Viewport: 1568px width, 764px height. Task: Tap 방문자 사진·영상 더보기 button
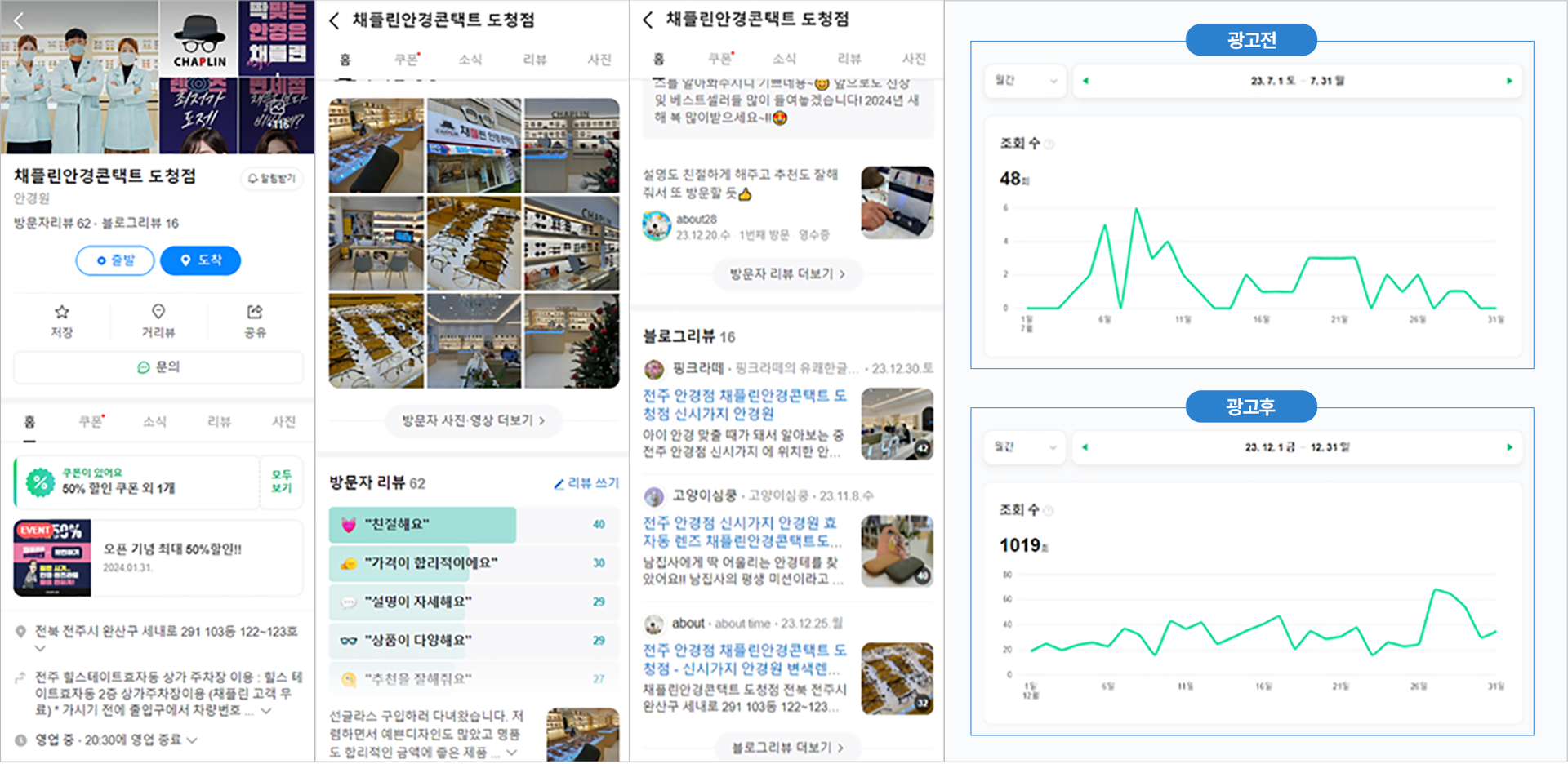(x=473, y=420)
